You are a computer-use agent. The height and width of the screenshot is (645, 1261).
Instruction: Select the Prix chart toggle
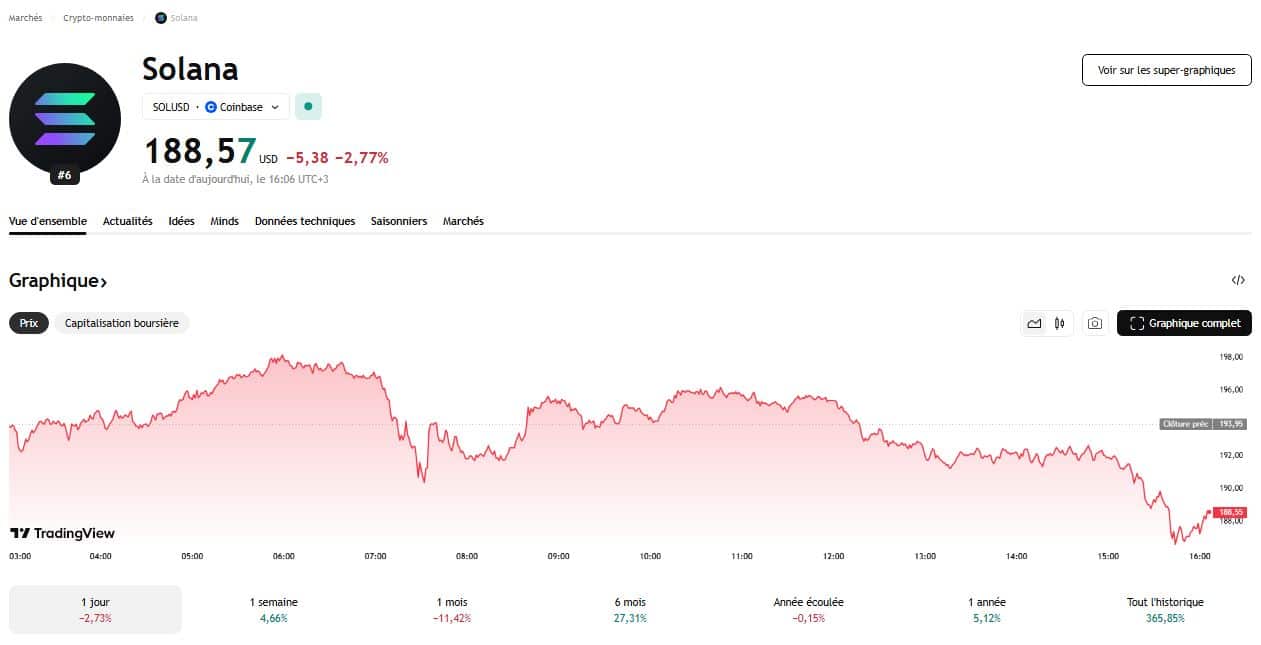click(29, 323)
